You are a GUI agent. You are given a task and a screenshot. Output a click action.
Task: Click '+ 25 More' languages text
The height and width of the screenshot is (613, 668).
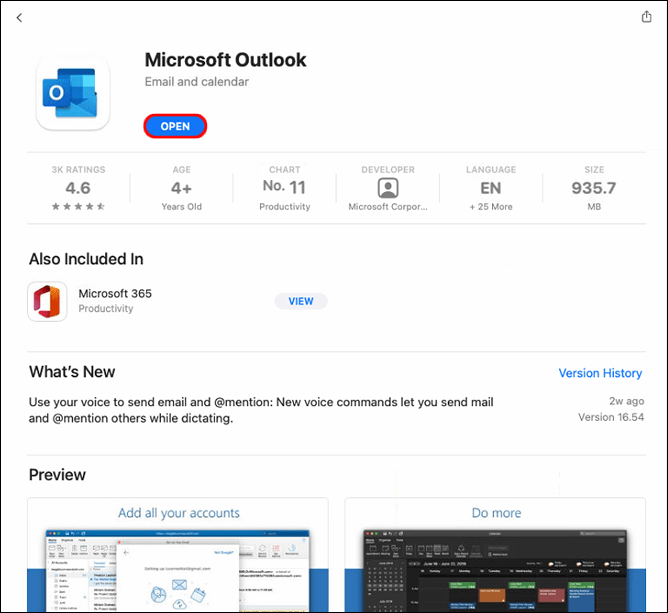pyautogui.click(x=491, y=207)
